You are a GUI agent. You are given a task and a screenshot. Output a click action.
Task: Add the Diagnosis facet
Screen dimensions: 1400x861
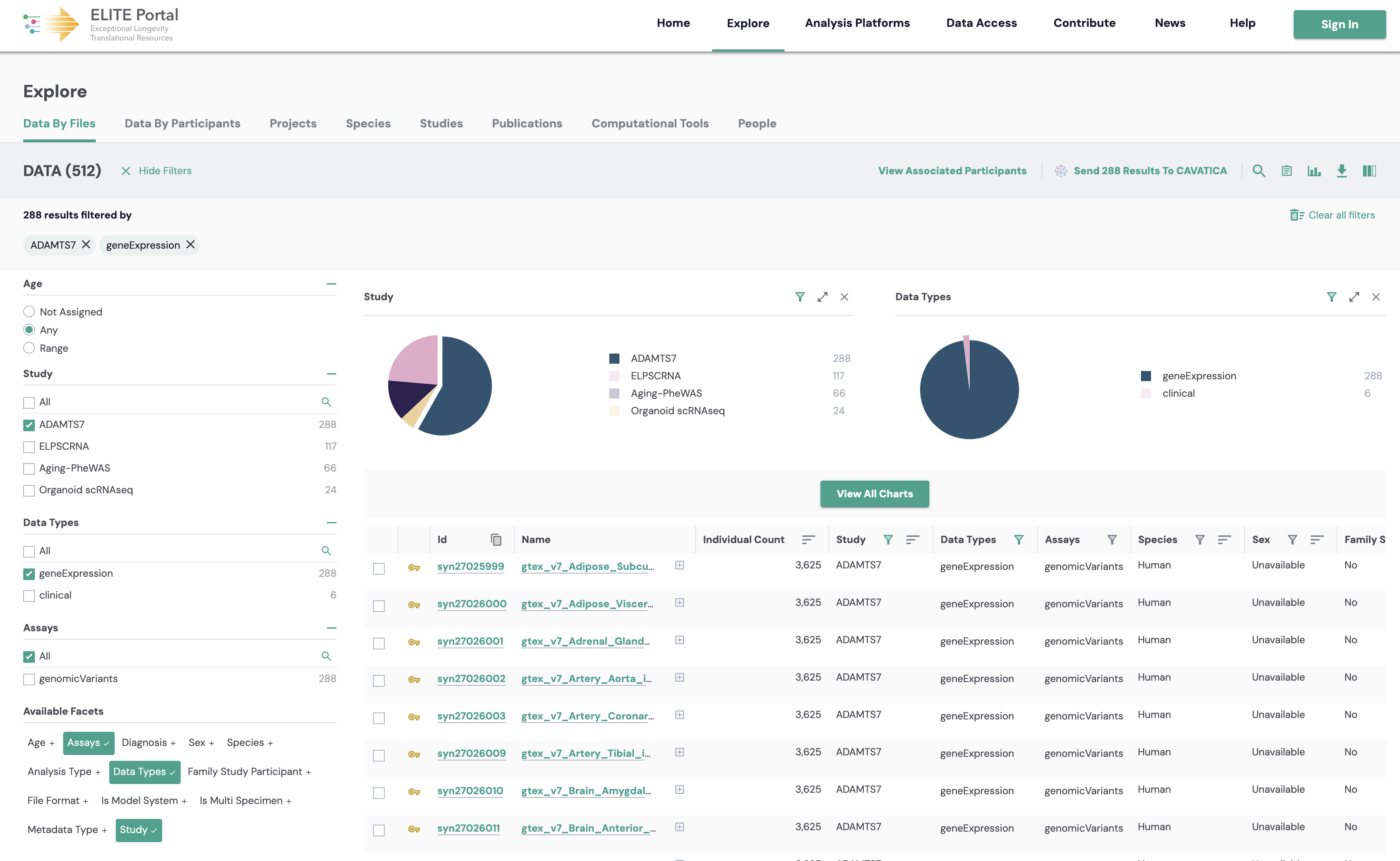point(148,743)
